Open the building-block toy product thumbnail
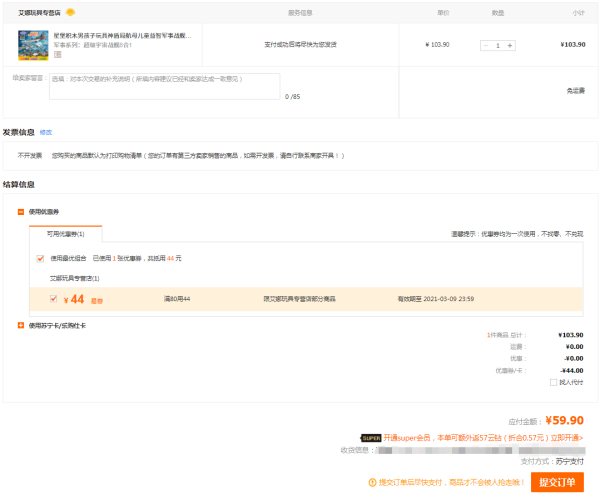This screenshot has width=600, height=500. 33,45
